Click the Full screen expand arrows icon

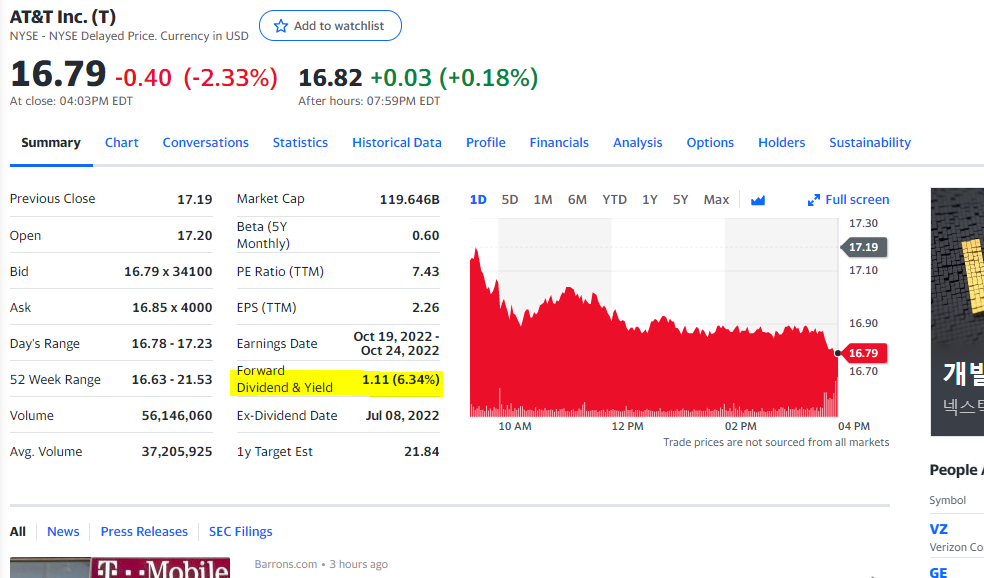[813, 200]
